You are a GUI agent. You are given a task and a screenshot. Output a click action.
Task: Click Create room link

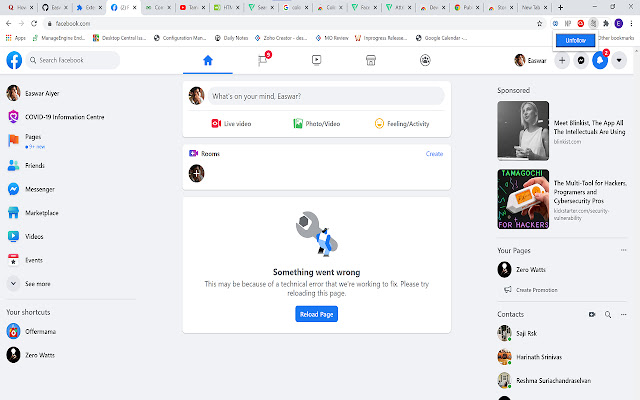pyautogui.click(x=434, y=154)
